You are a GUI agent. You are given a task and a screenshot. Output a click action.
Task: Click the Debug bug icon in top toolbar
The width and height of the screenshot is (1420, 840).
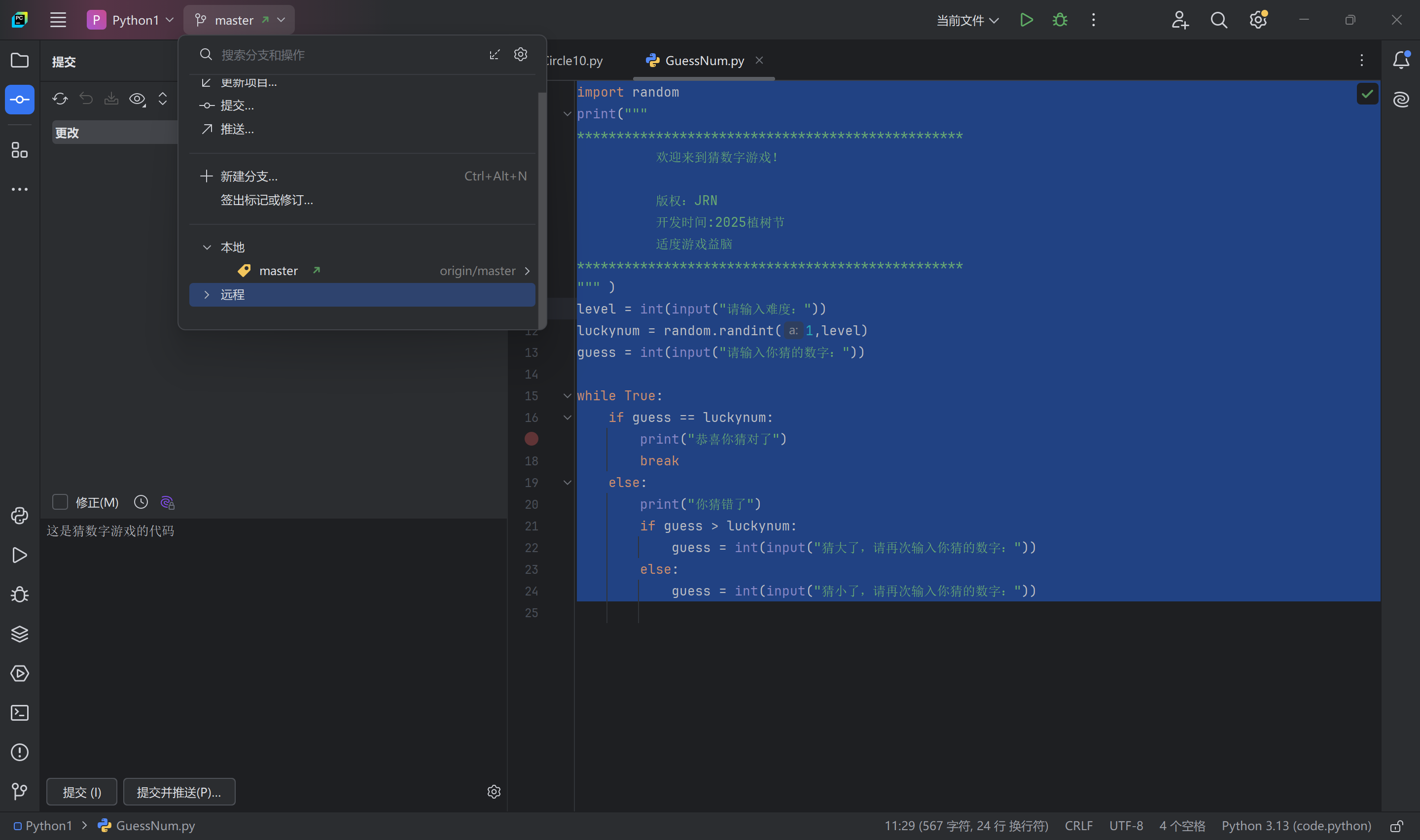[1060, 20]
